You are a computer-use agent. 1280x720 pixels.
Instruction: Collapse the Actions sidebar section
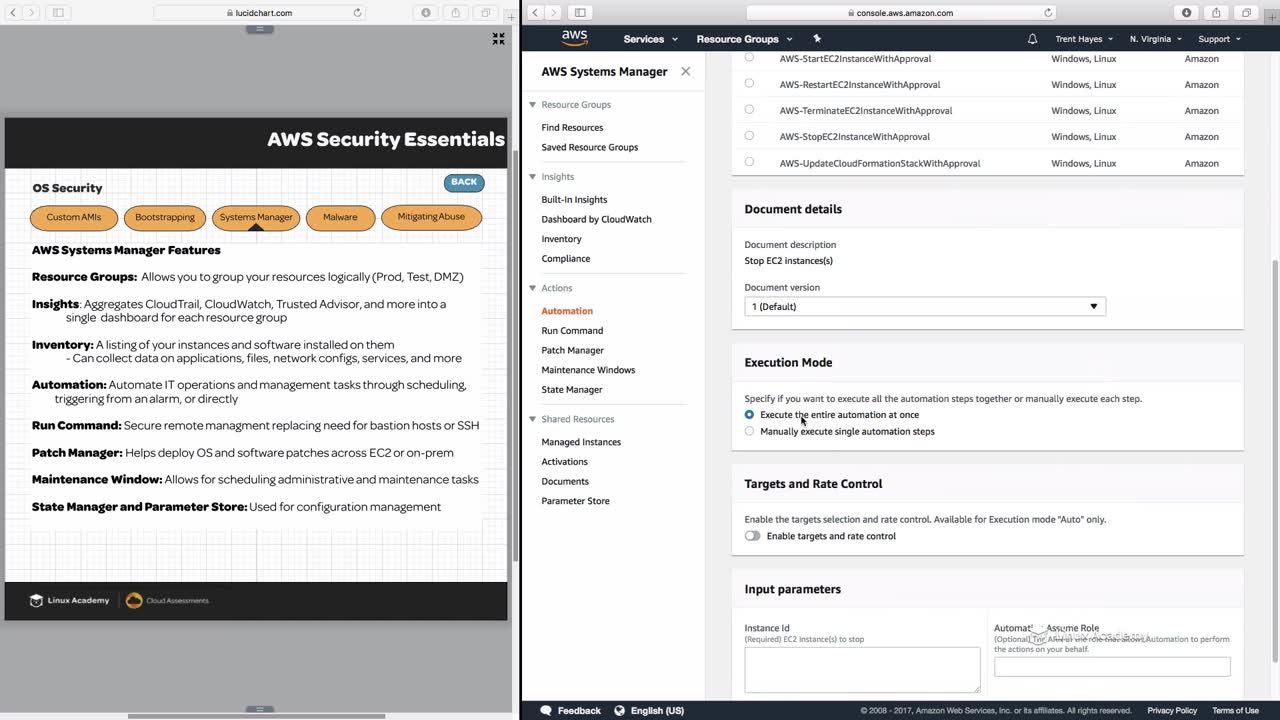(532, 288)
